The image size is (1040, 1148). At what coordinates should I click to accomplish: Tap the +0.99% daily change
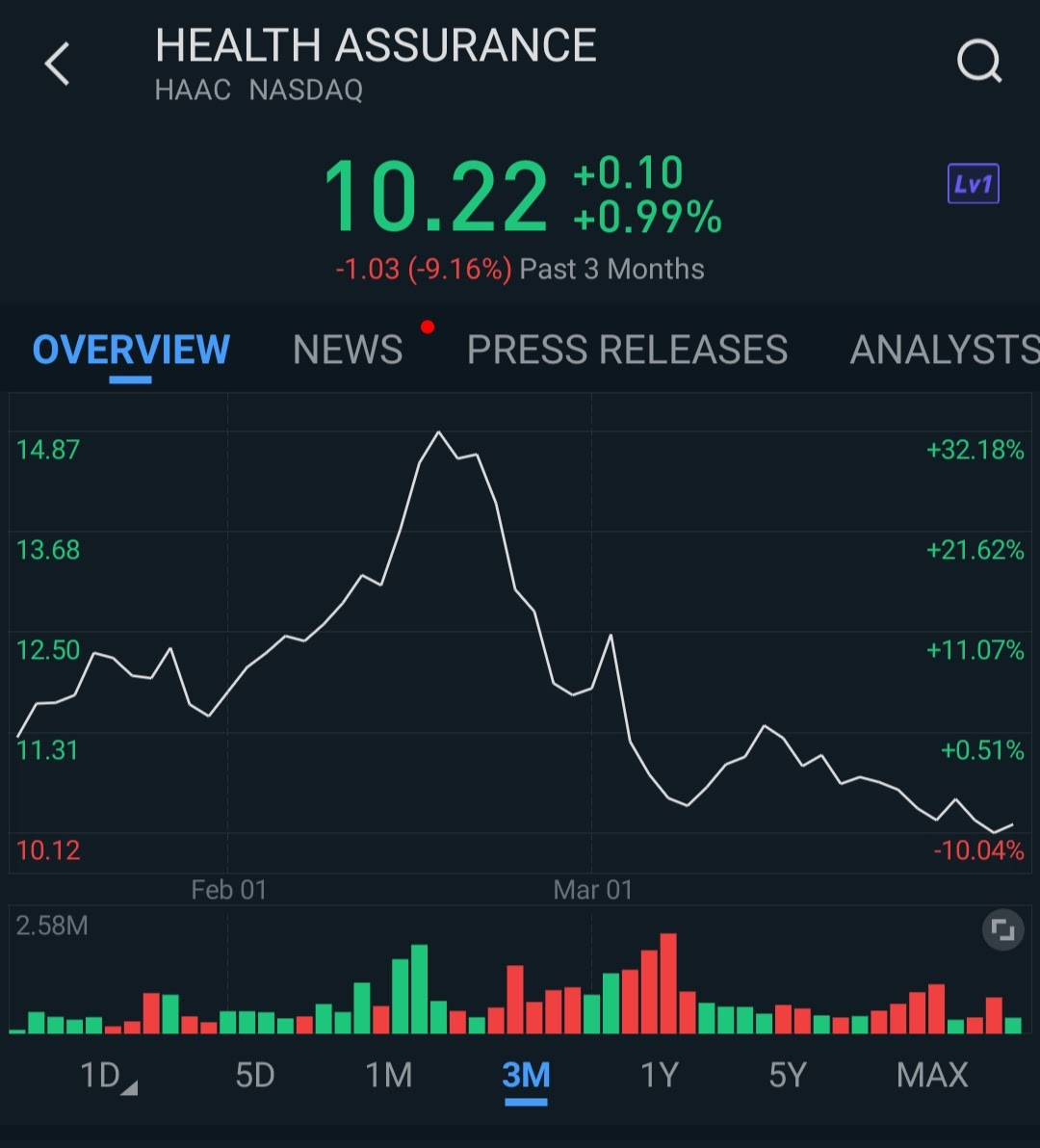pos(648,217)
